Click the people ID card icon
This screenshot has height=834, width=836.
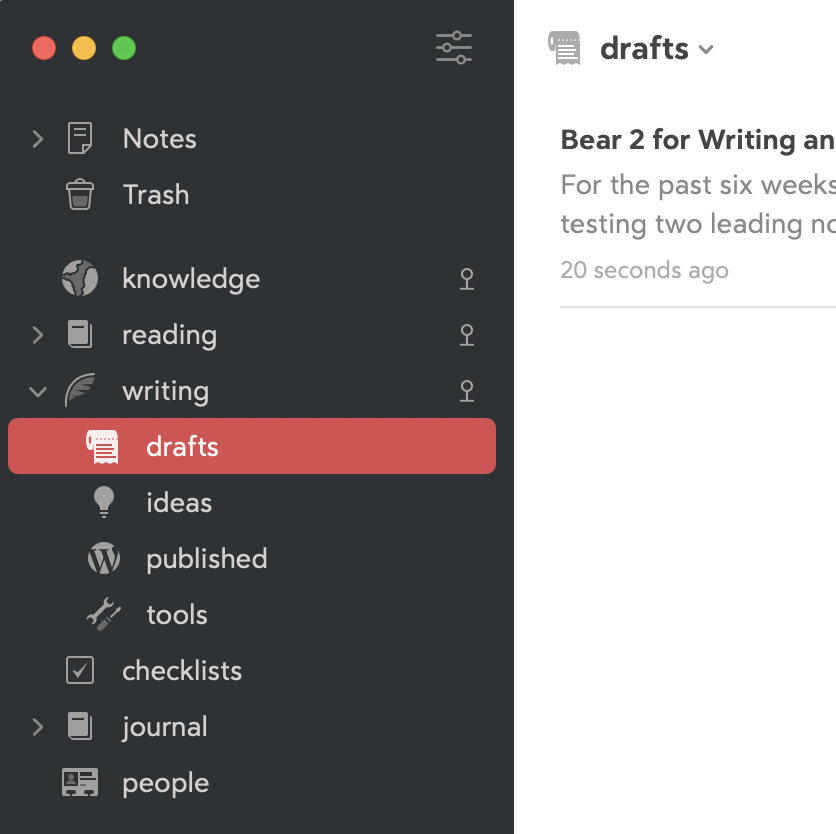click(x=80, y=782)
